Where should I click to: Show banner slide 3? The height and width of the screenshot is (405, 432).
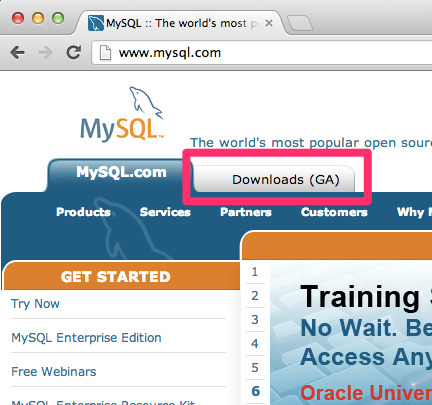click(255, 320)
